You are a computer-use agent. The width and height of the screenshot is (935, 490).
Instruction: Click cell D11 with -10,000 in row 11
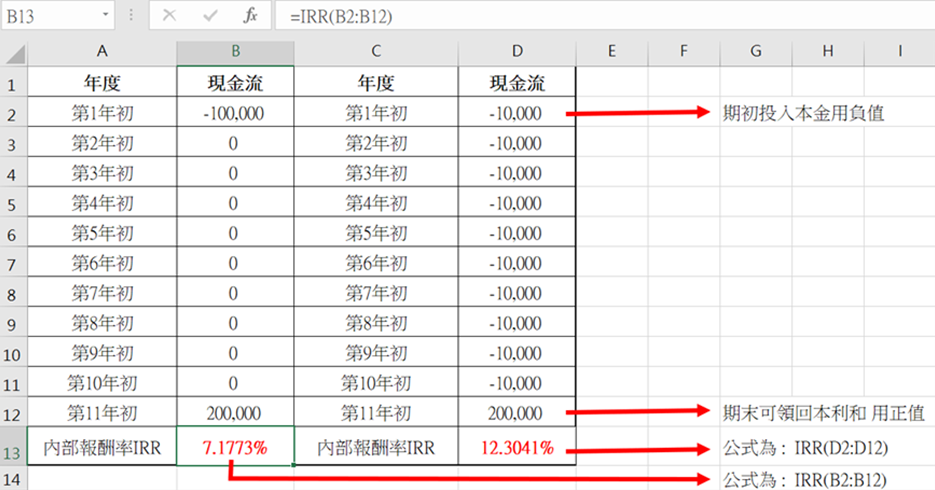(x=517, y=382)
